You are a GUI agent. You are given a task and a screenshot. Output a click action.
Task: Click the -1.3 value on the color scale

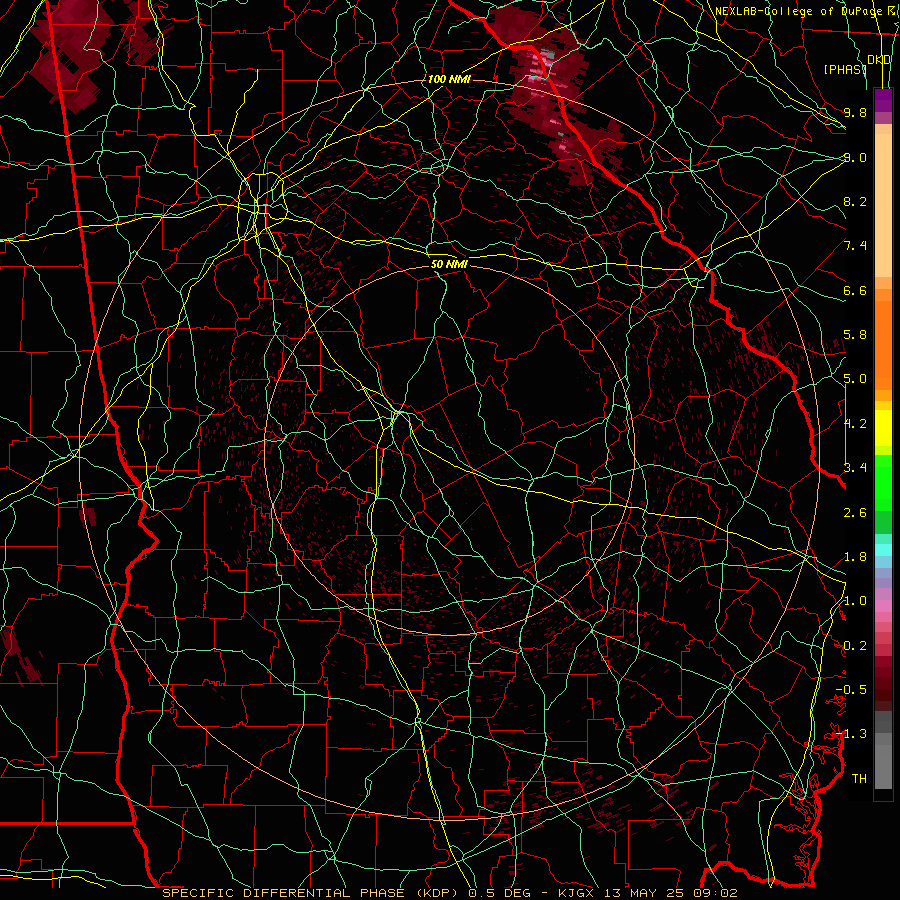pyautogui.click(x=851, y=734)
